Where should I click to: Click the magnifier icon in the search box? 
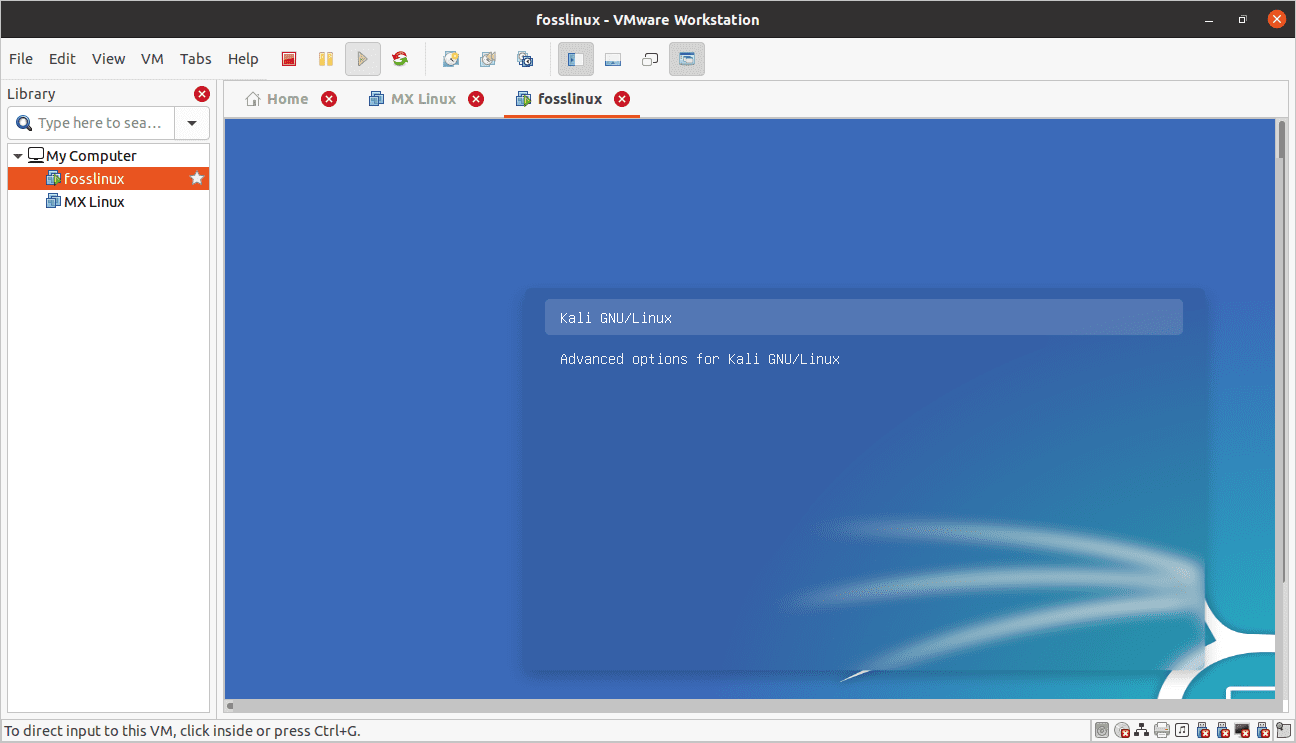pos(24,123)
